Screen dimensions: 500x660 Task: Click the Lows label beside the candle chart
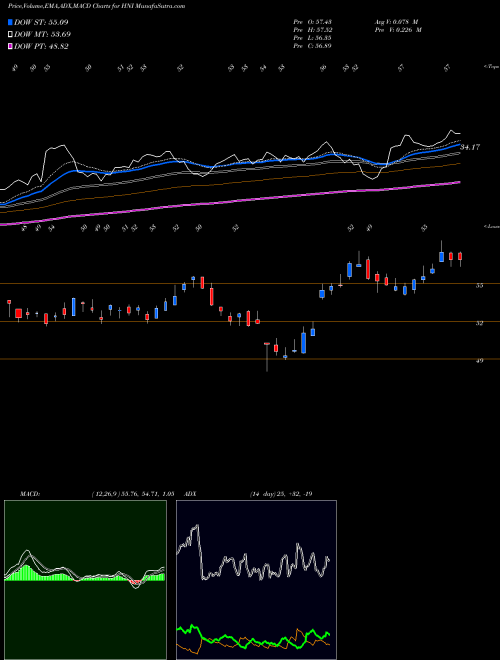click(491, 226)
